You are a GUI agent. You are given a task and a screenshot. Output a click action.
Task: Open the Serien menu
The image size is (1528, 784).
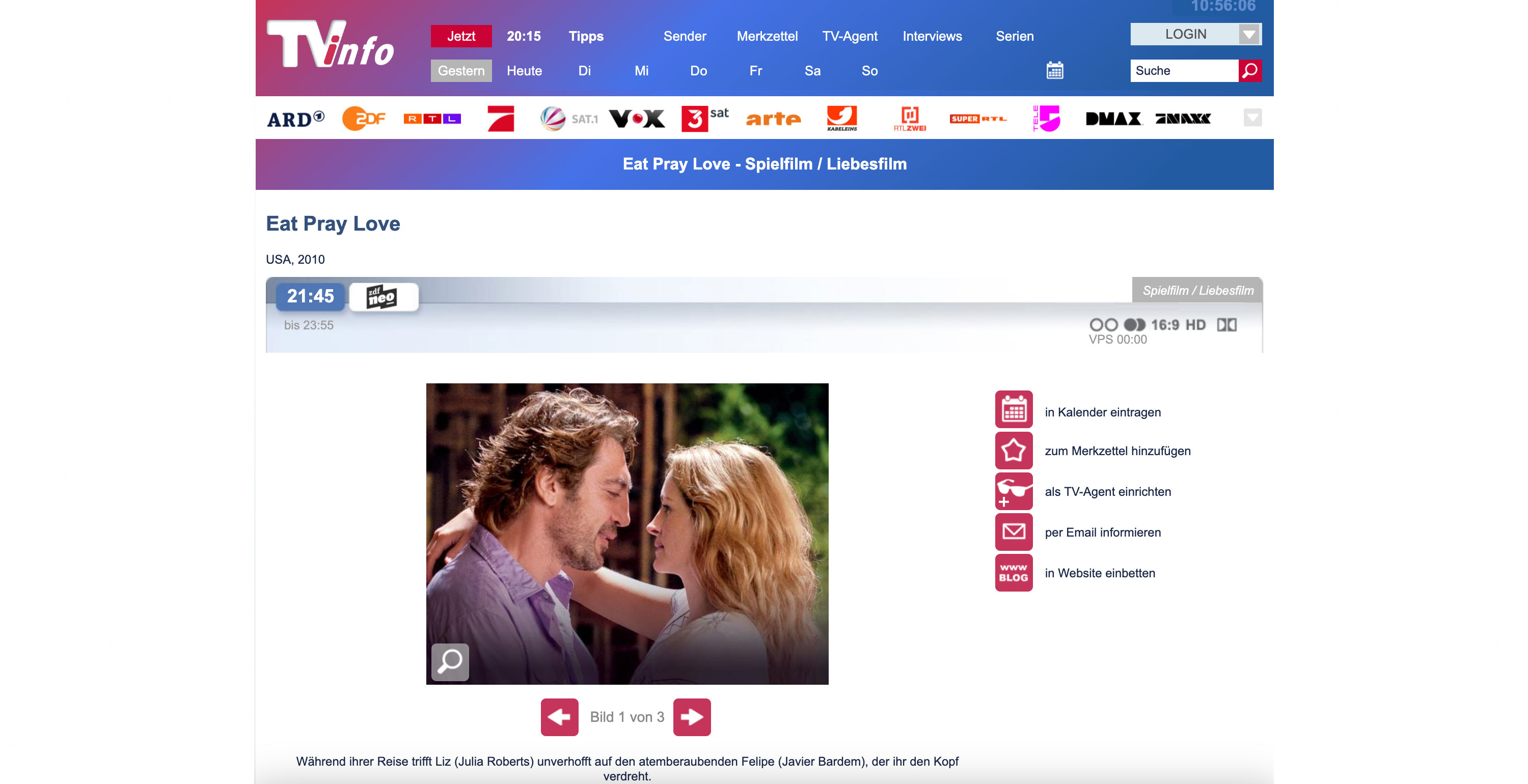coord(1014,36)
